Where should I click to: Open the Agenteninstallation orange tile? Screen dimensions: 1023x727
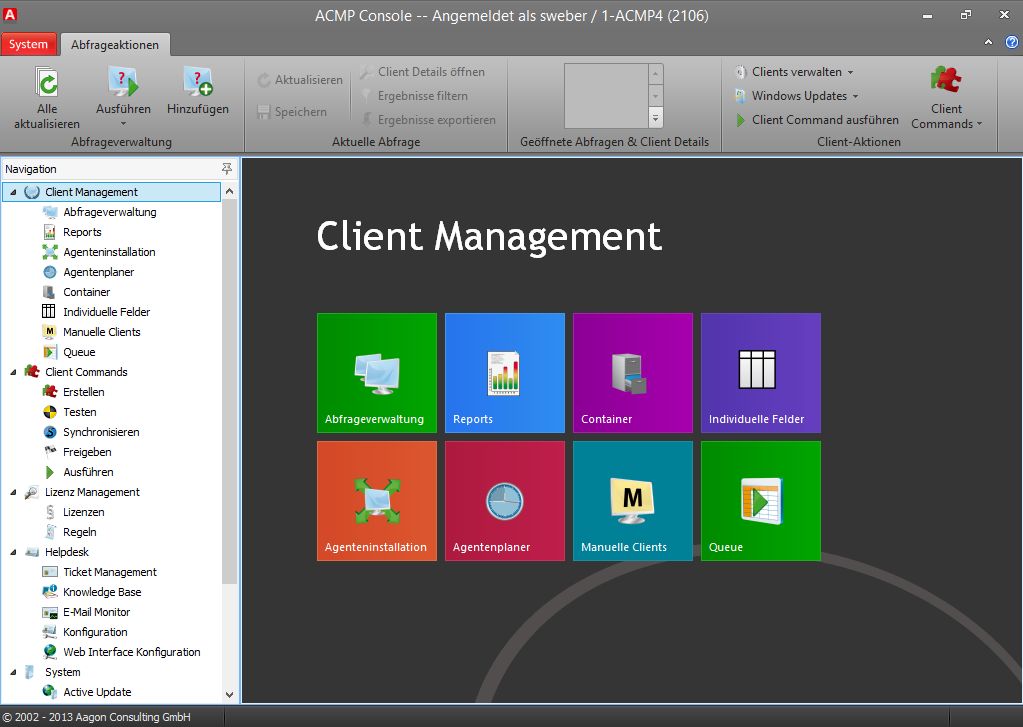tap(377, 501)
